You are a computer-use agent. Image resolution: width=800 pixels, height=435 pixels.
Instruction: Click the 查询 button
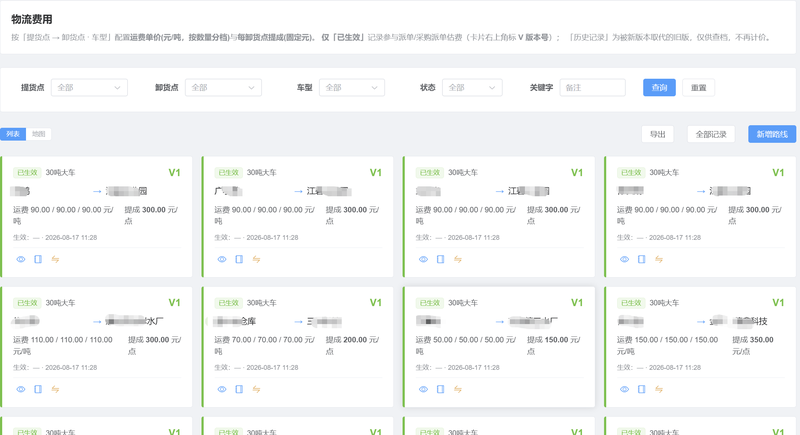pos(659,88)
